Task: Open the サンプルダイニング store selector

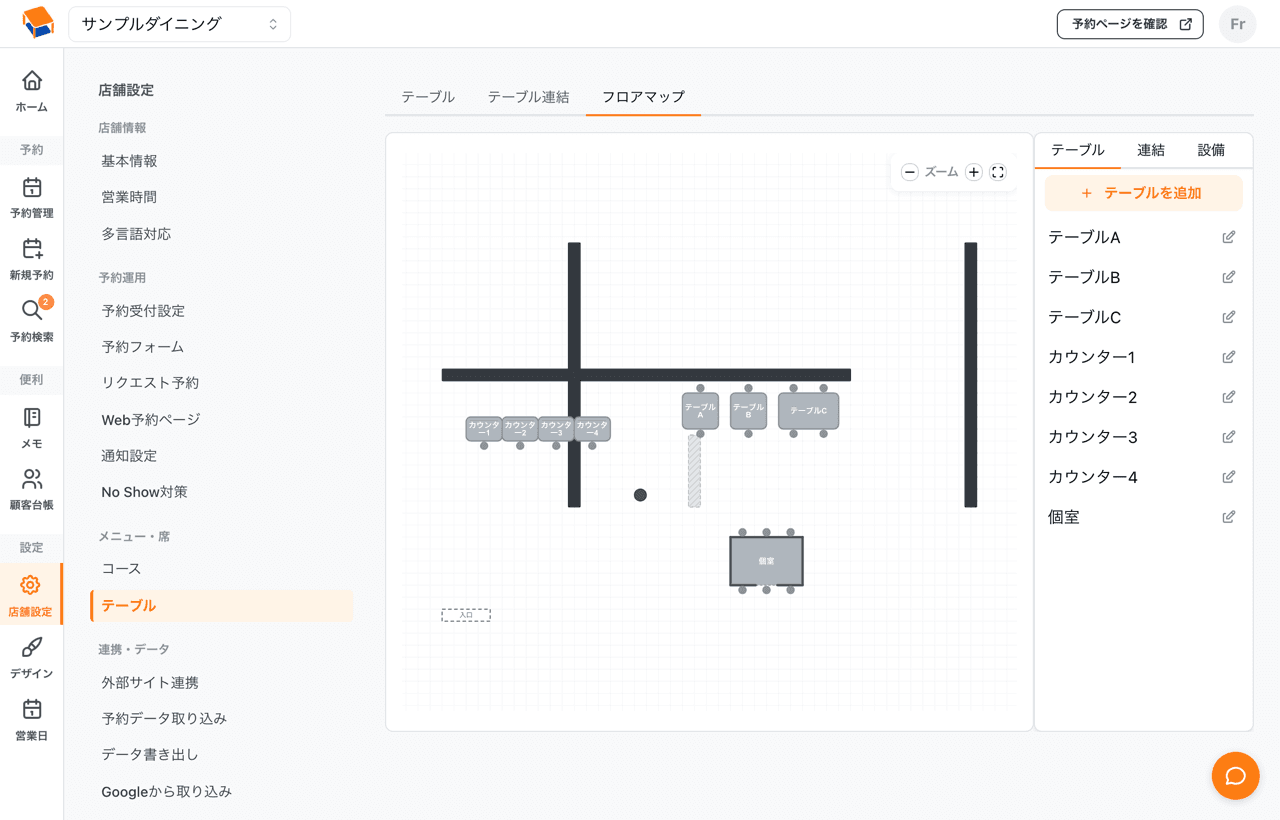Action: coord(180,24)
